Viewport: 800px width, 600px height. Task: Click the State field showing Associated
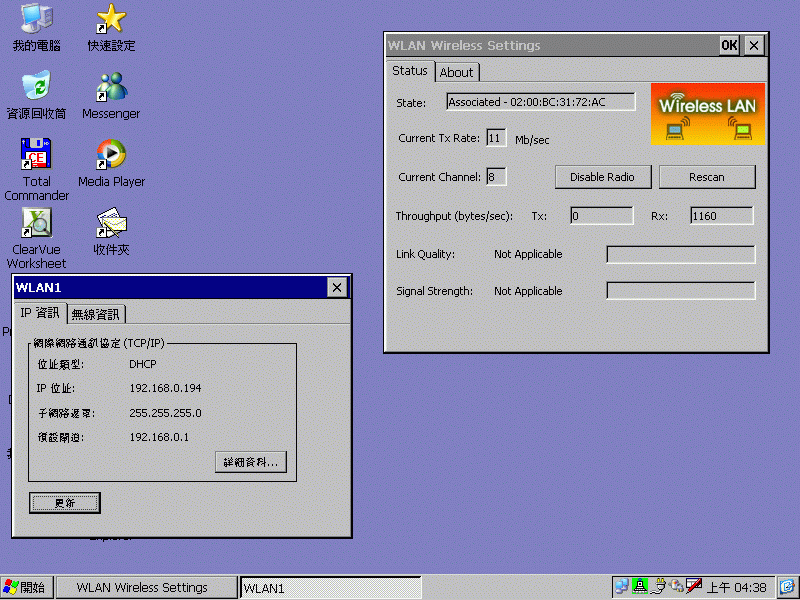541,102
